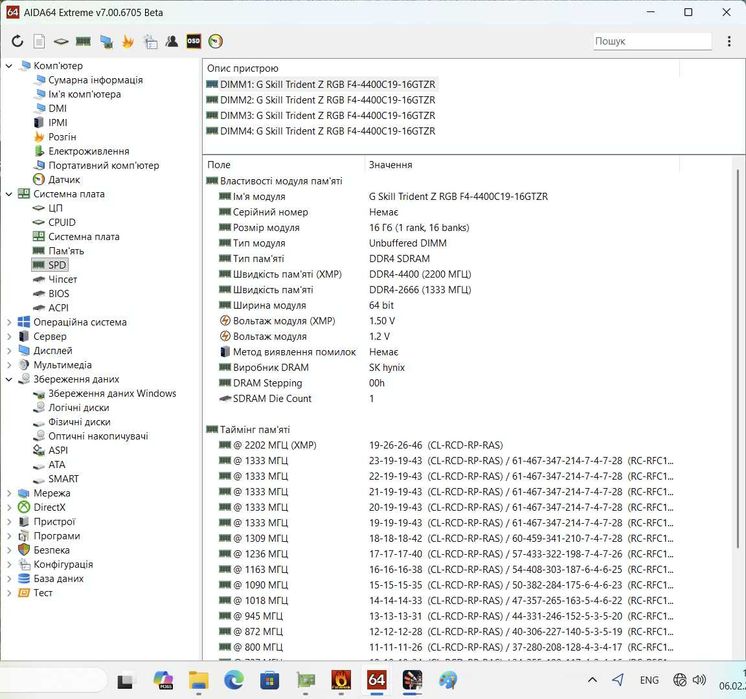Viewport: 746px width, 699px height.
Task: Open Microsoft Store from the taskbar
Action: [269, 680]
